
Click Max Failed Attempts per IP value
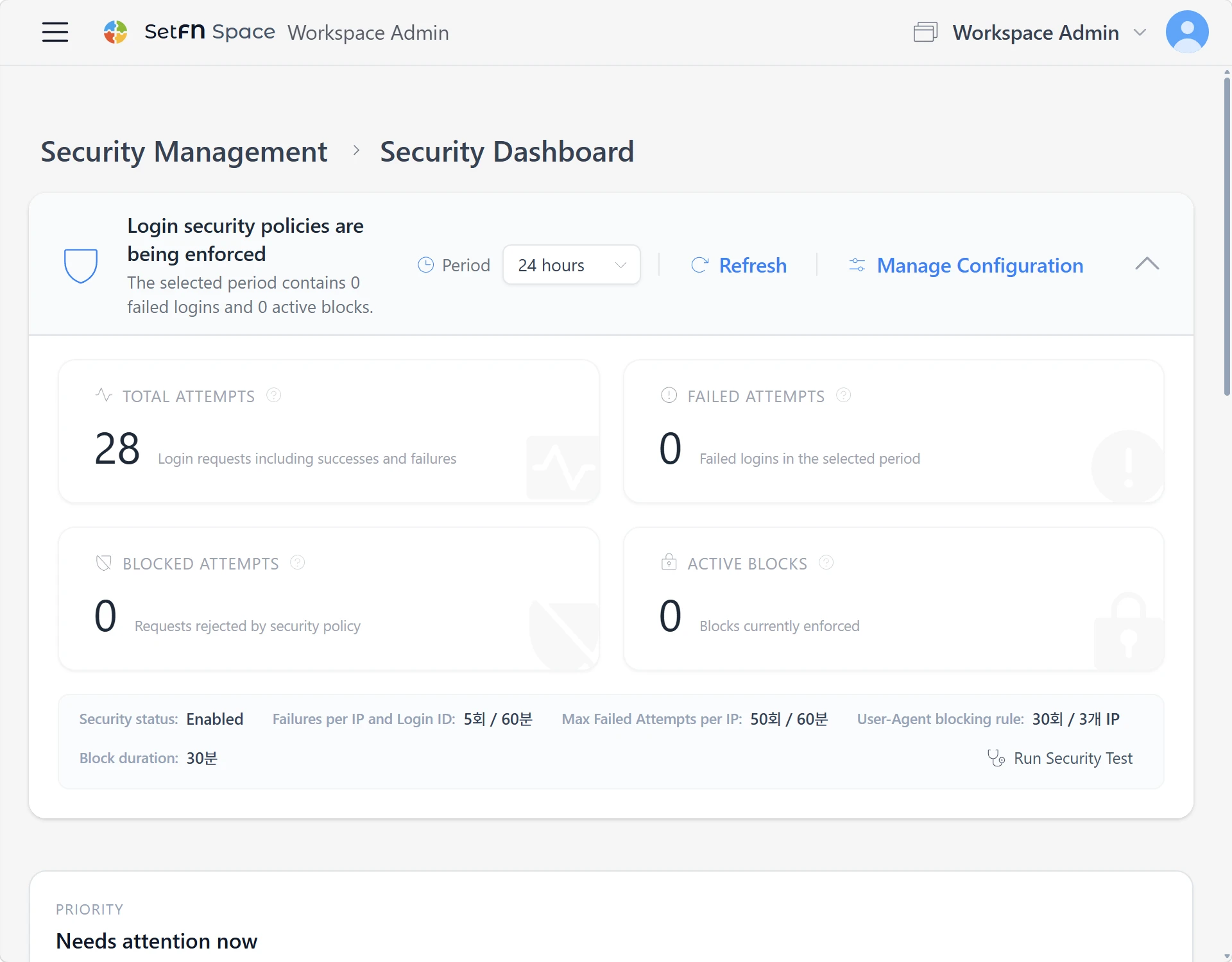[x=789, y=719]
